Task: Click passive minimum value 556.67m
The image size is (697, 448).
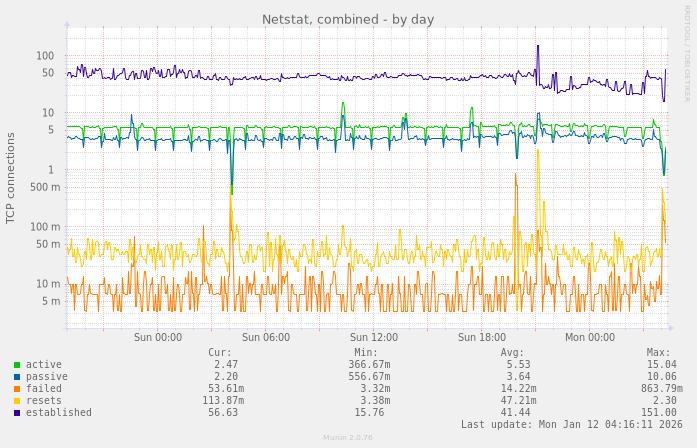Action: [369, 376]
